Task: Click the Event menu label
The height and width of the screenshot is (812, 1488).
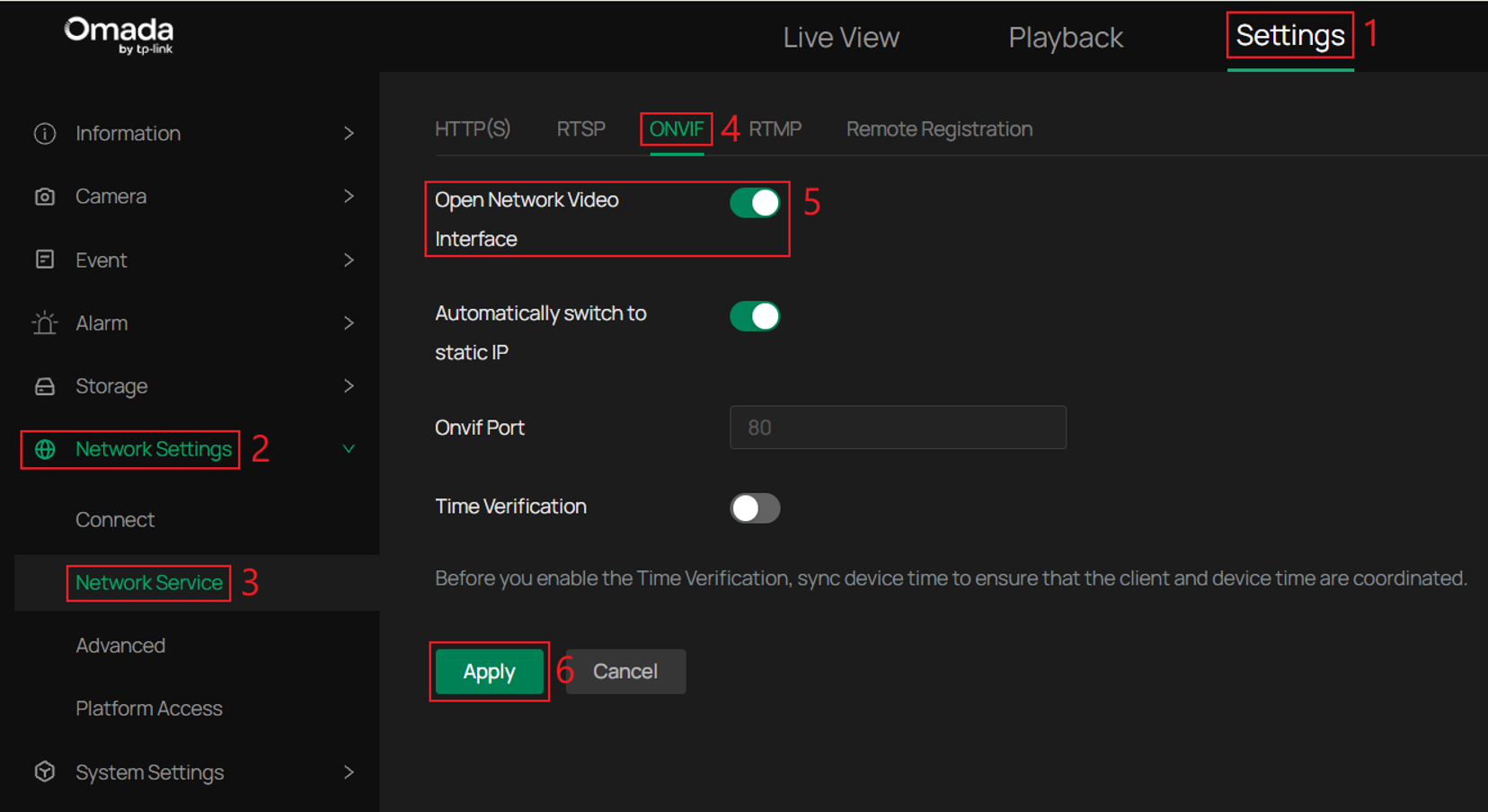Action: click(x=102, y=260)
